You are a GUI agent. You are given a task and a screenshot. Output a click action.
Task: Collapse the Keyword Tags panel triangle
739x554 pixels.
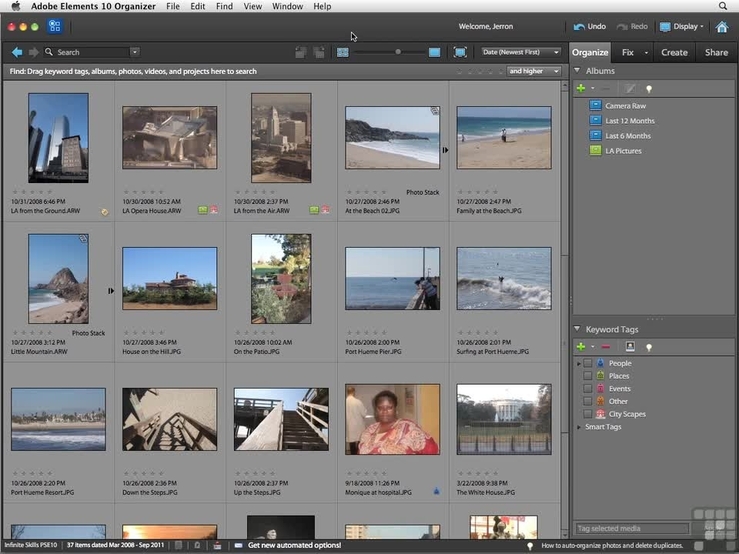pos(577,329)
